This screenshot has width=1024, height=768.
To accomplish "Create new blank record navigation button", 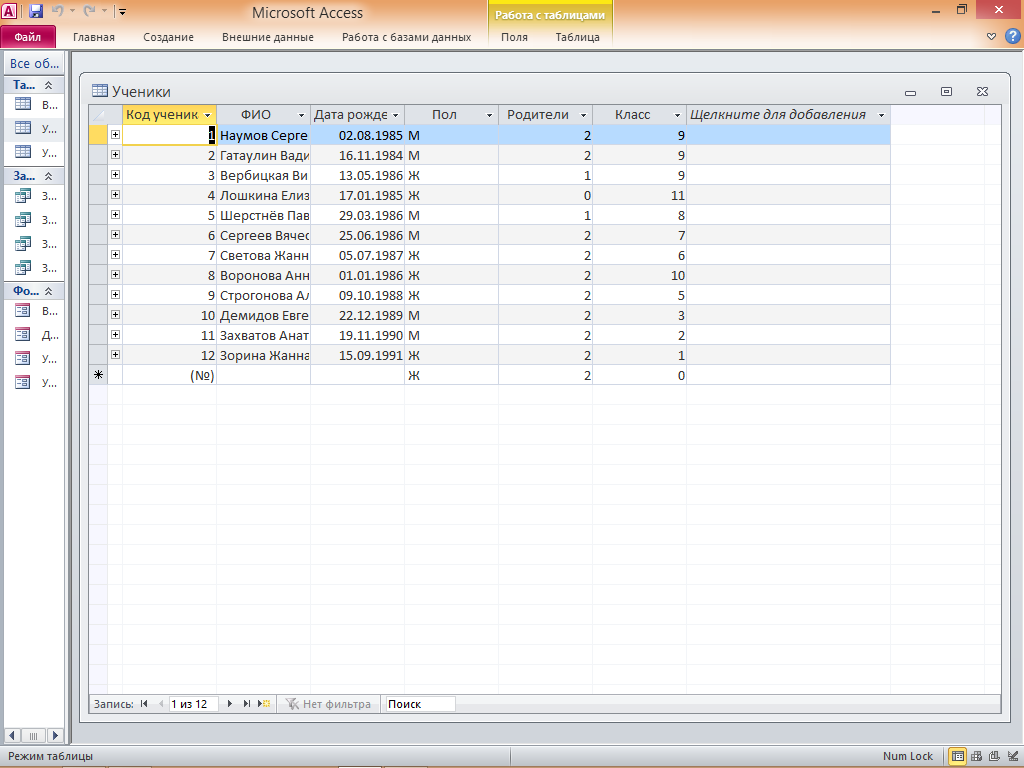I will click(x=264, y=704).
